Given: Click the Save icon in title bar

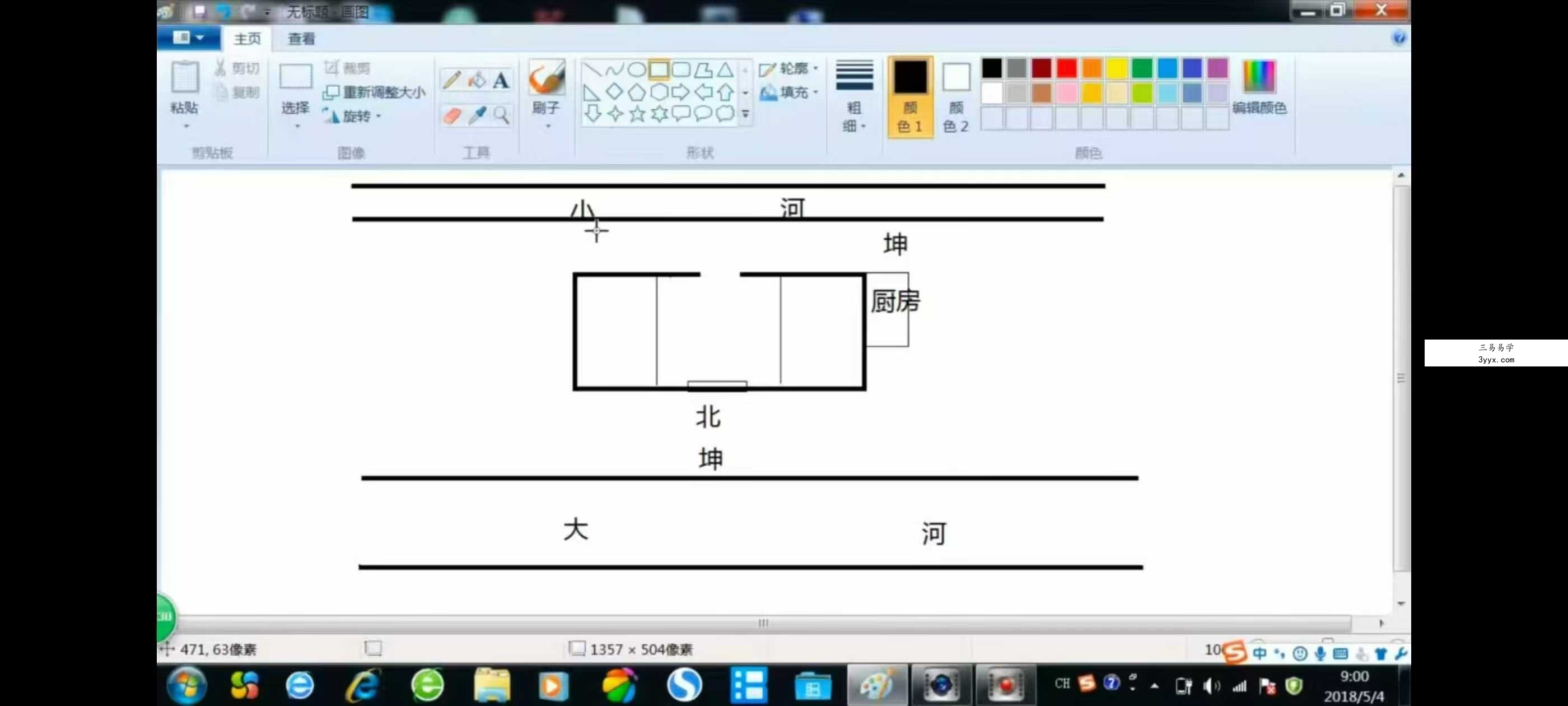Looking at the screenshot, I should [x=200, y=12].
